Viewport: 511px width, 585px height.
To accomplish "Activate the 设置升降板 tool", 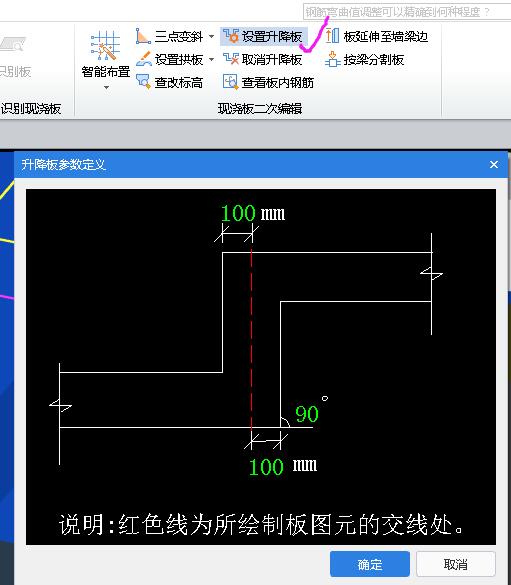I will point(263,37).
